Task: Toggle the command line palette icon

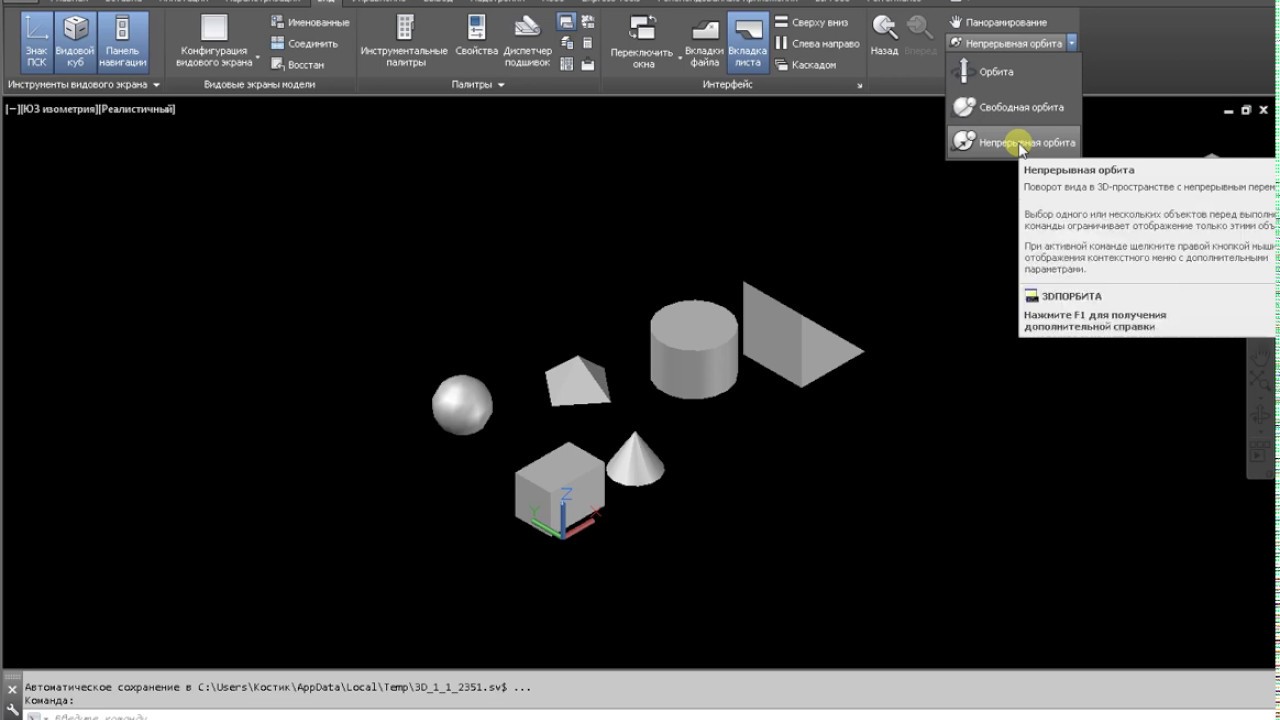Action: tap(566, 22)
